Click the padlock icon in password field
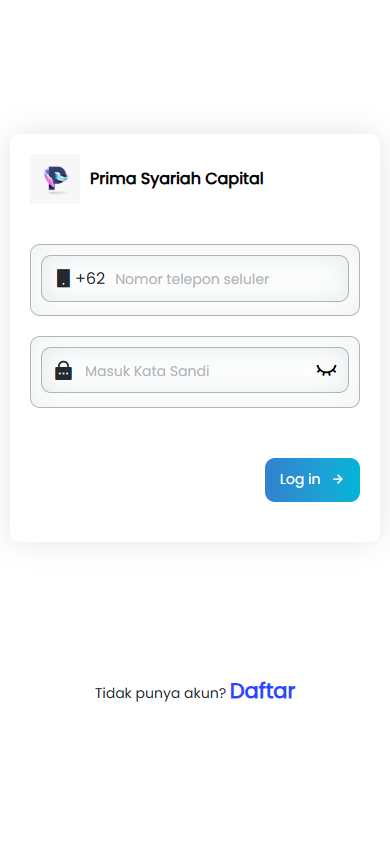The width and height of the screenshot is (390, 844). click(63, 371)
